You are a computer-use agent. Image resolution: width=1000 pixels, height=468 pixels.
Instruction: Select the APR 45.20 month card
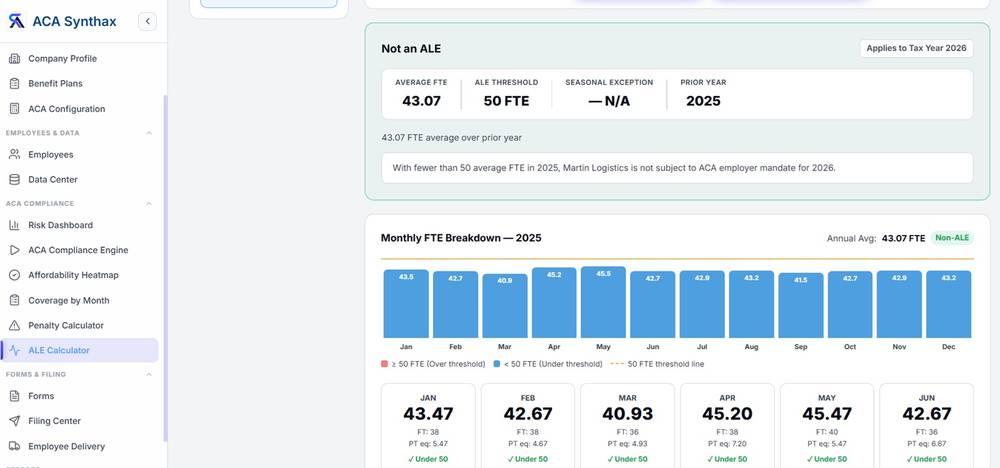(x=727, y=426)
